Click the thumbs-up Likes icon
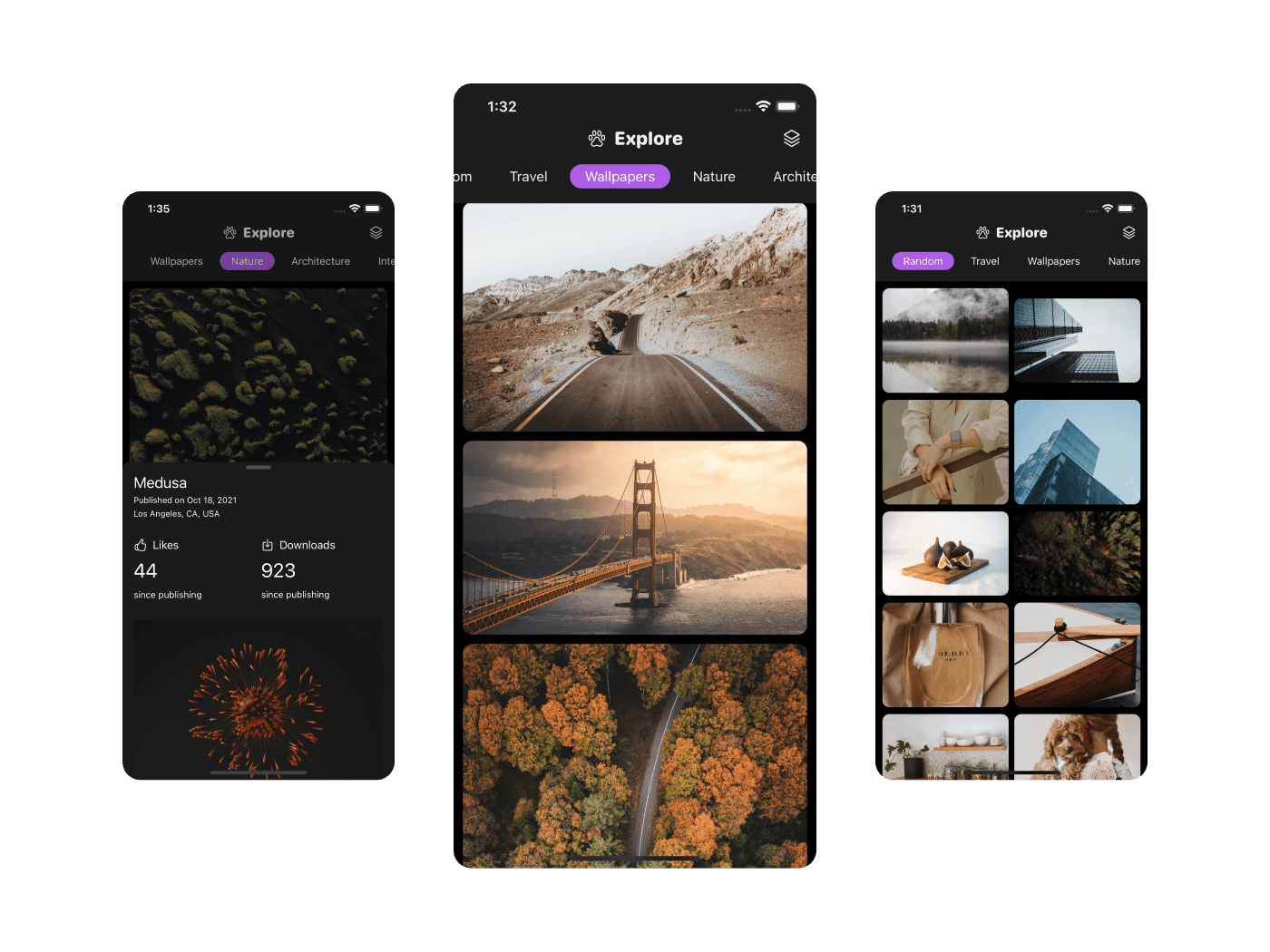Image resolution: width=1270 pixels, height=952 pixels. coord(141,545)
